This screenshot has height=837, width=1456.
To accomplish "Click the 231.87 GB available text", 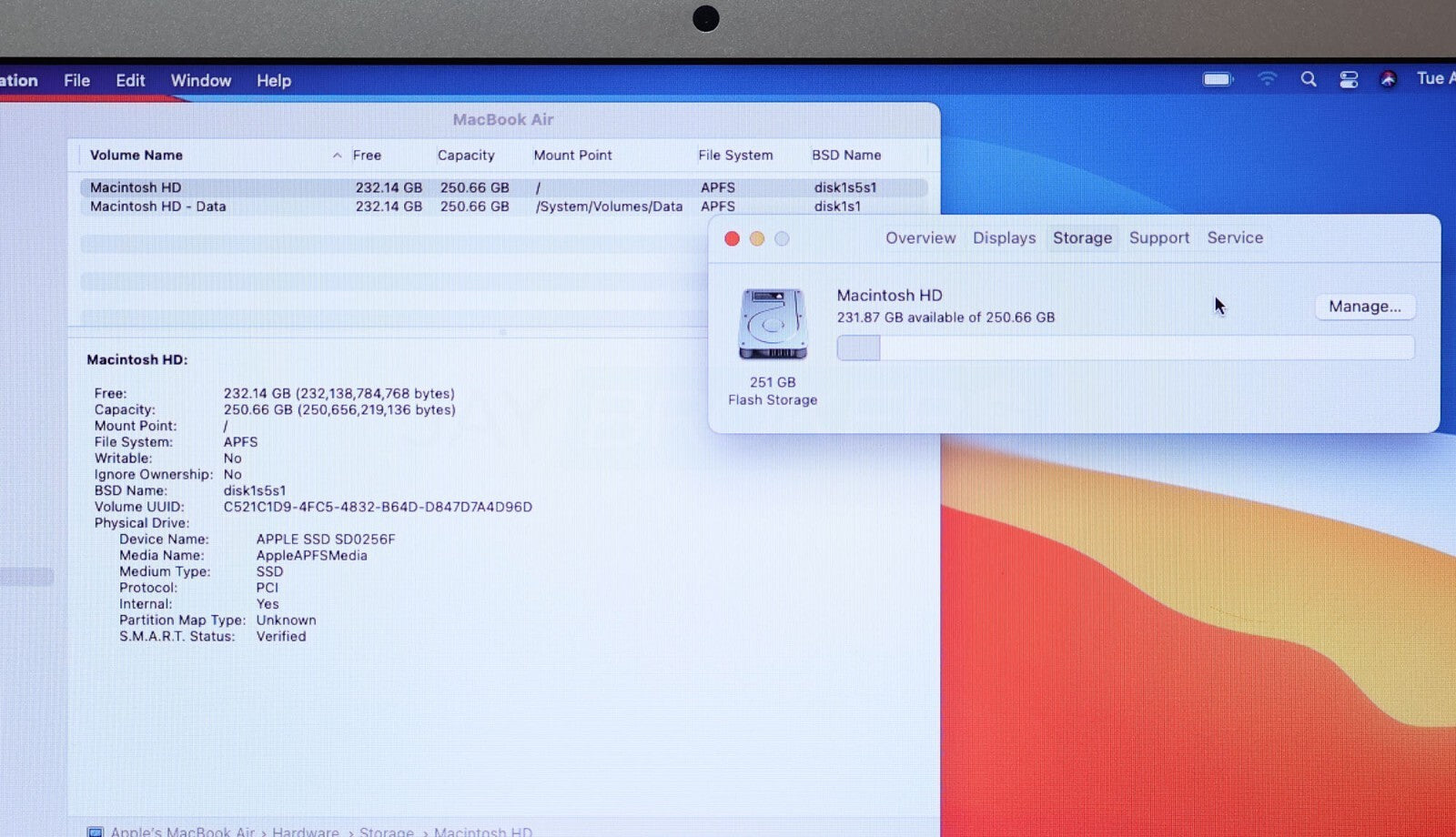I will tap(946, 318).
